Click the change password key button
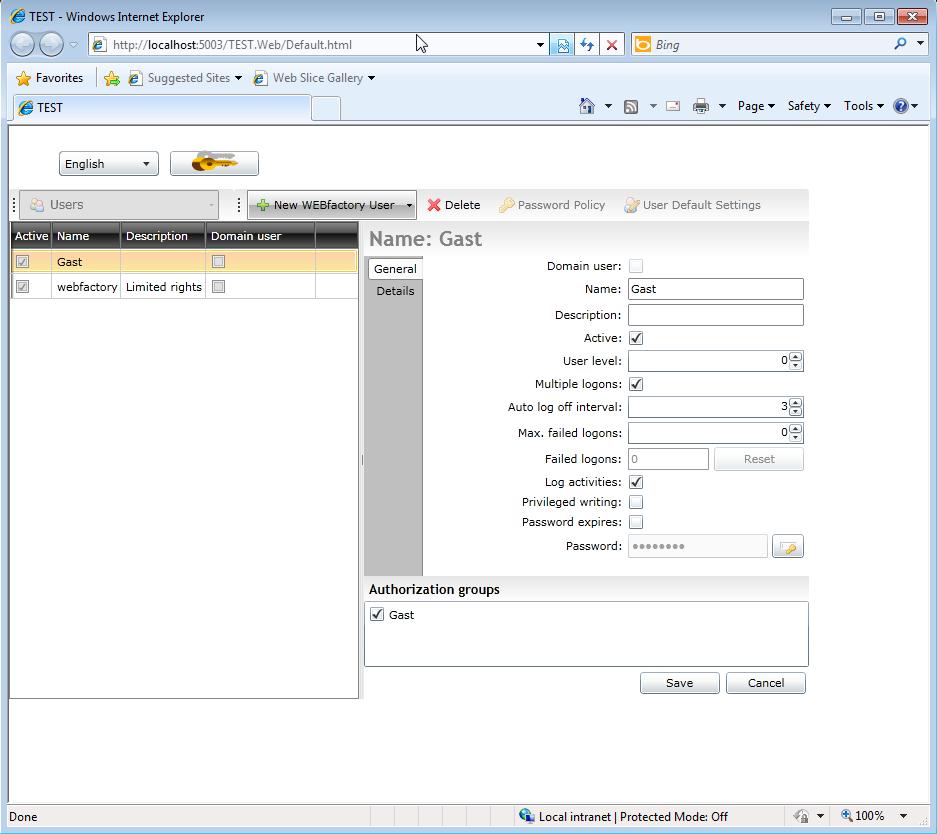The height and width of the screenshot is (834, 937). click(788, 547)
